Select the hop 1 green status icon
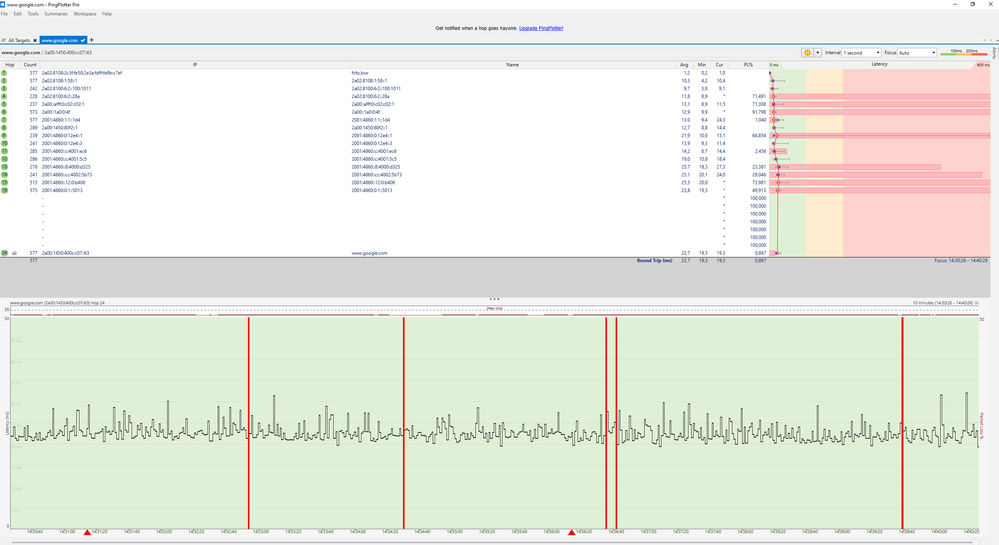999x545 pixels. pos(4,73)
